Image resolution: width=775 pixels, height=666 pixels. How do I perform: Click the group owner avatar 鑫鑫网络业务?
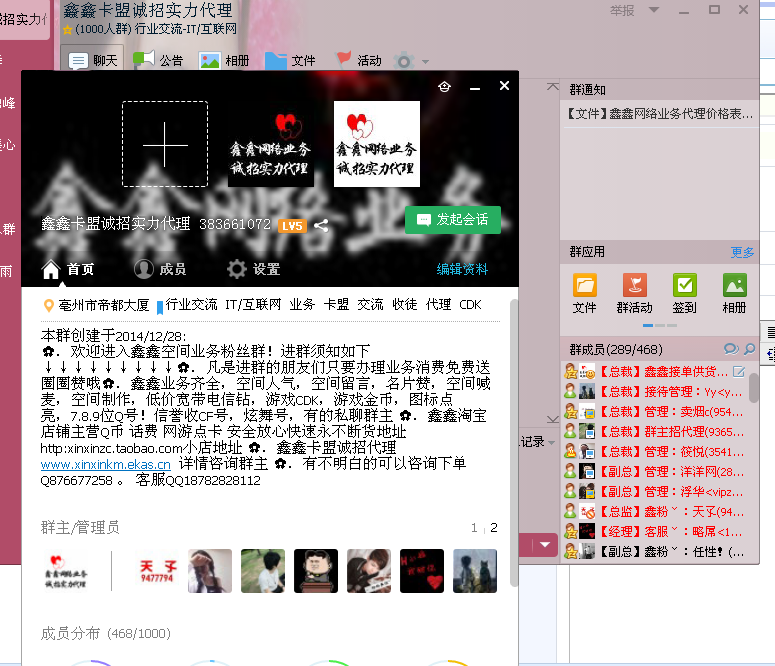66,571
